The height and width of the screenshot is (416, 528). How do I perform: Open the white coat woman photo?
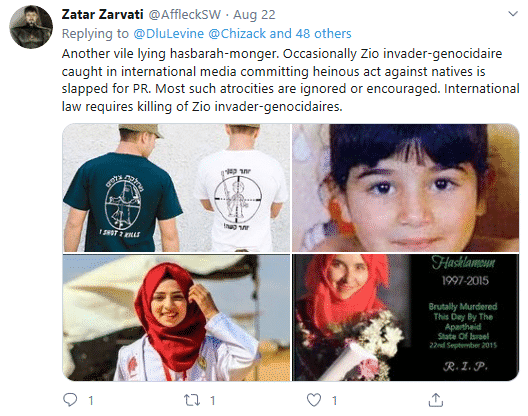pos(176,318)
